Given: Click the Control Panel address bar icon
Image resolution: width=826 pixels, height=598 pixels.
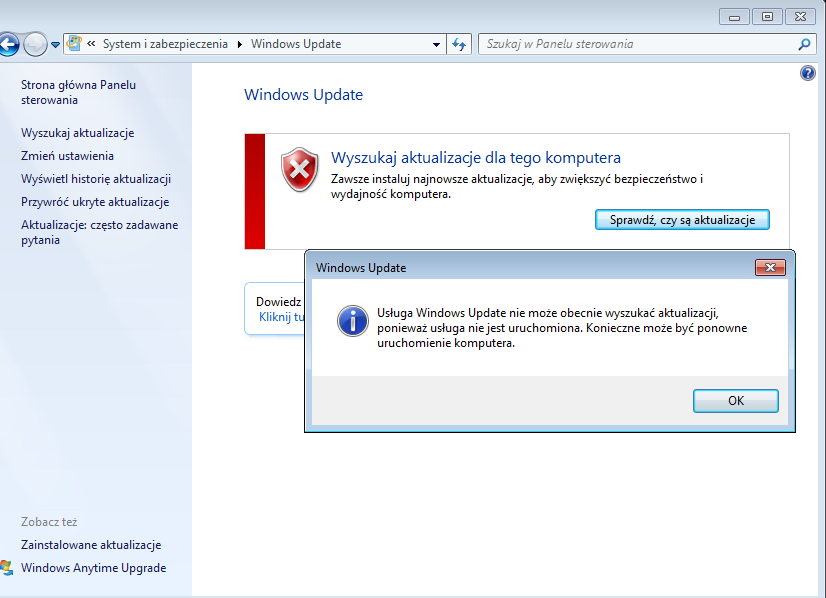Looking at the screenshot, I should click(x=74, y=44).
